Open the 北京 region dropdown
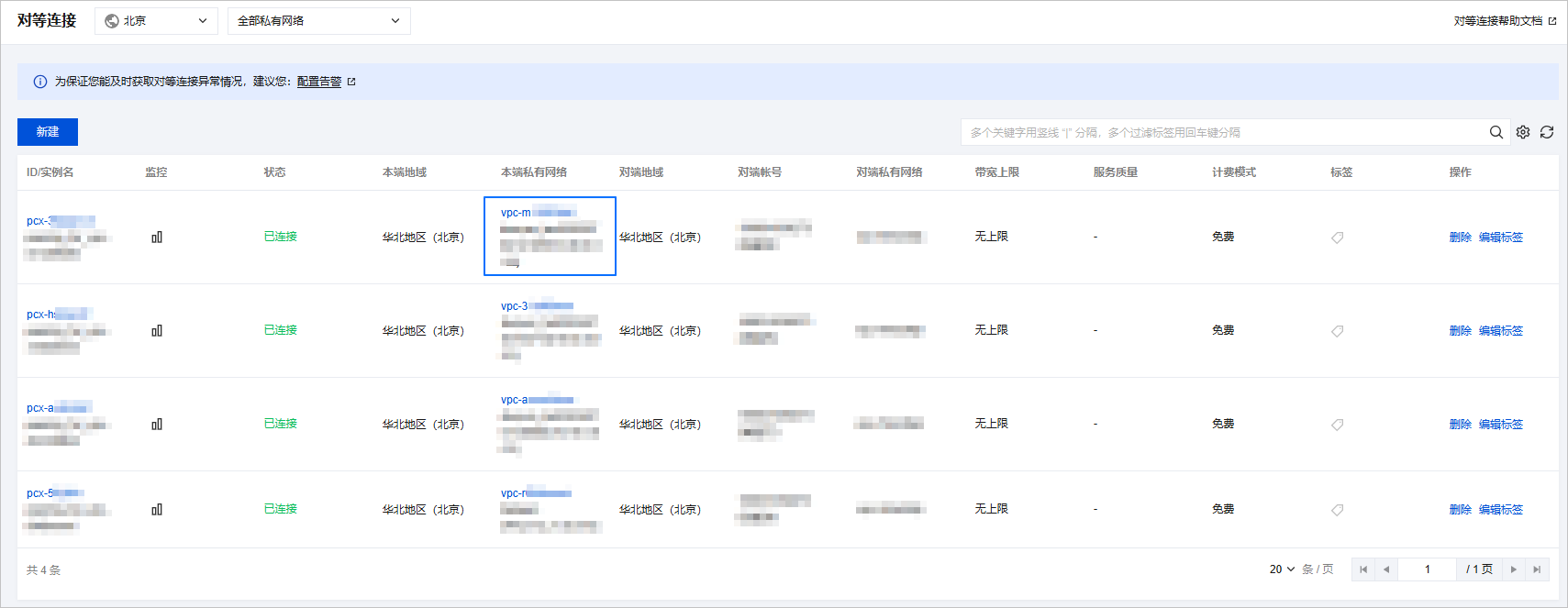 tap(156, 21)
